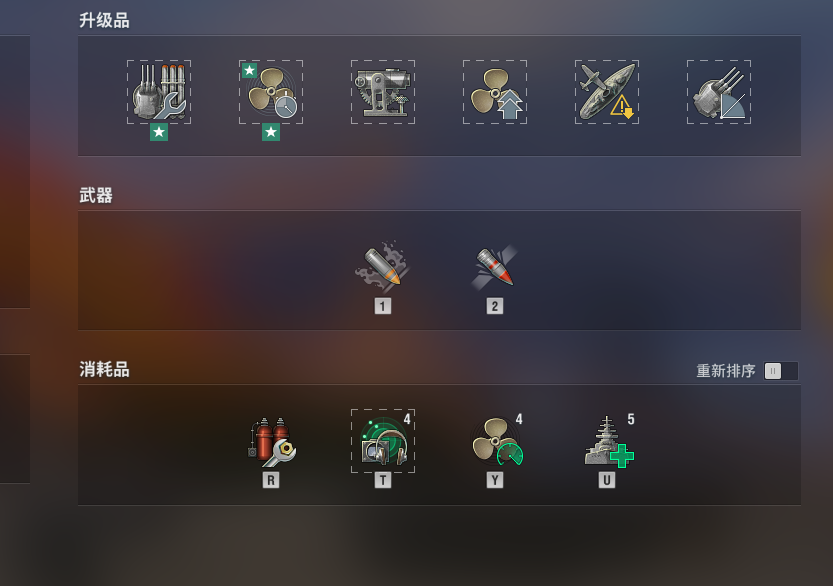The height and width of the screenshot is (586, 833).
Task: Select the main armaments repair upgrade slot
Action: (159, 92)
